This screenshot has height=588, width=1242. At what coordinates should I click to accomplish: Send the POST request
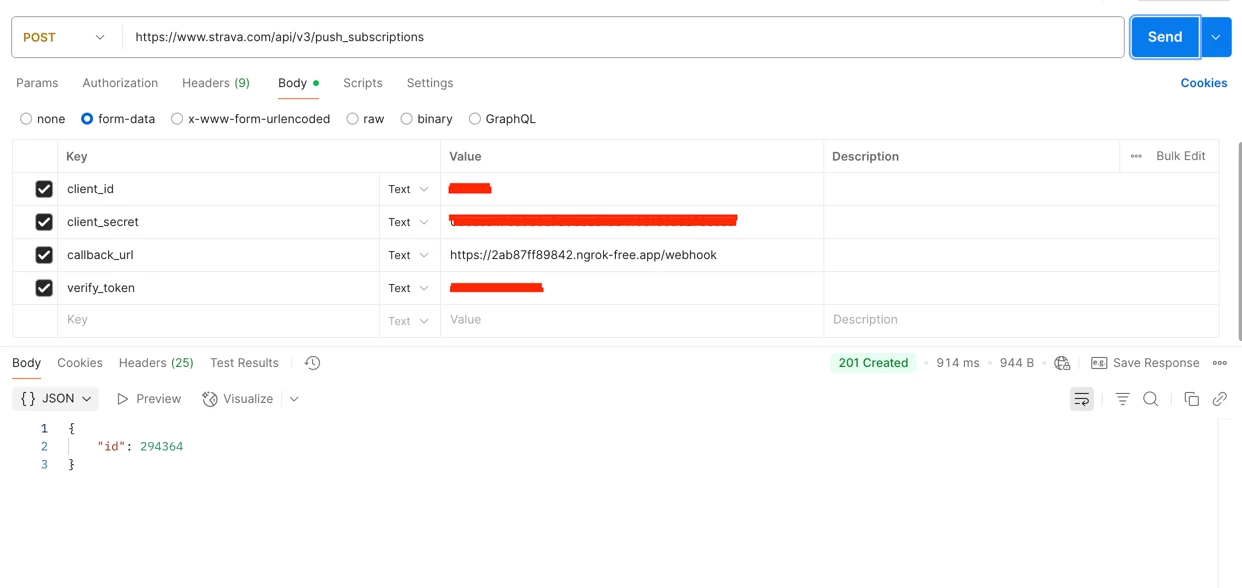(x=1165, y=37)
